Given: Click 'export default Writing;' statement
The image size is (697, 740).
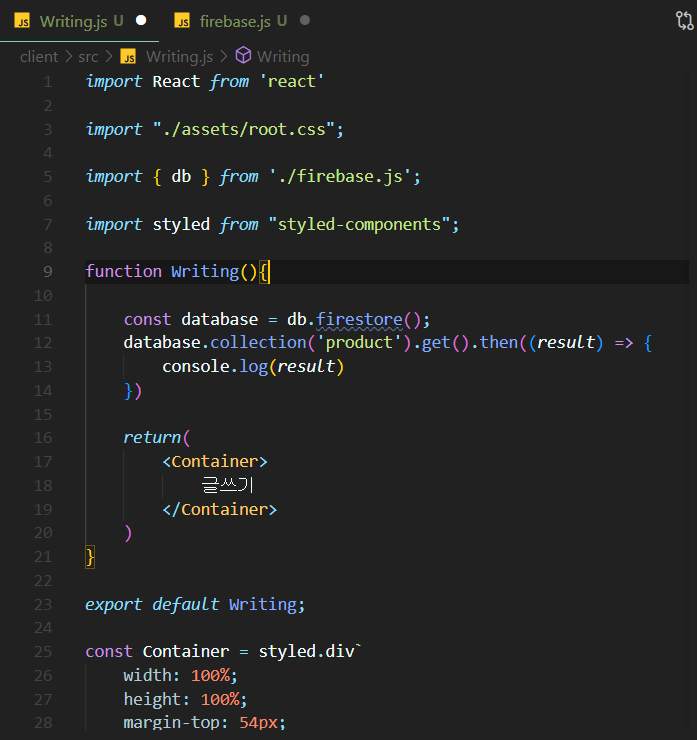Looking at the screenshot, I should pyautogui.click(x=195, y=604).
